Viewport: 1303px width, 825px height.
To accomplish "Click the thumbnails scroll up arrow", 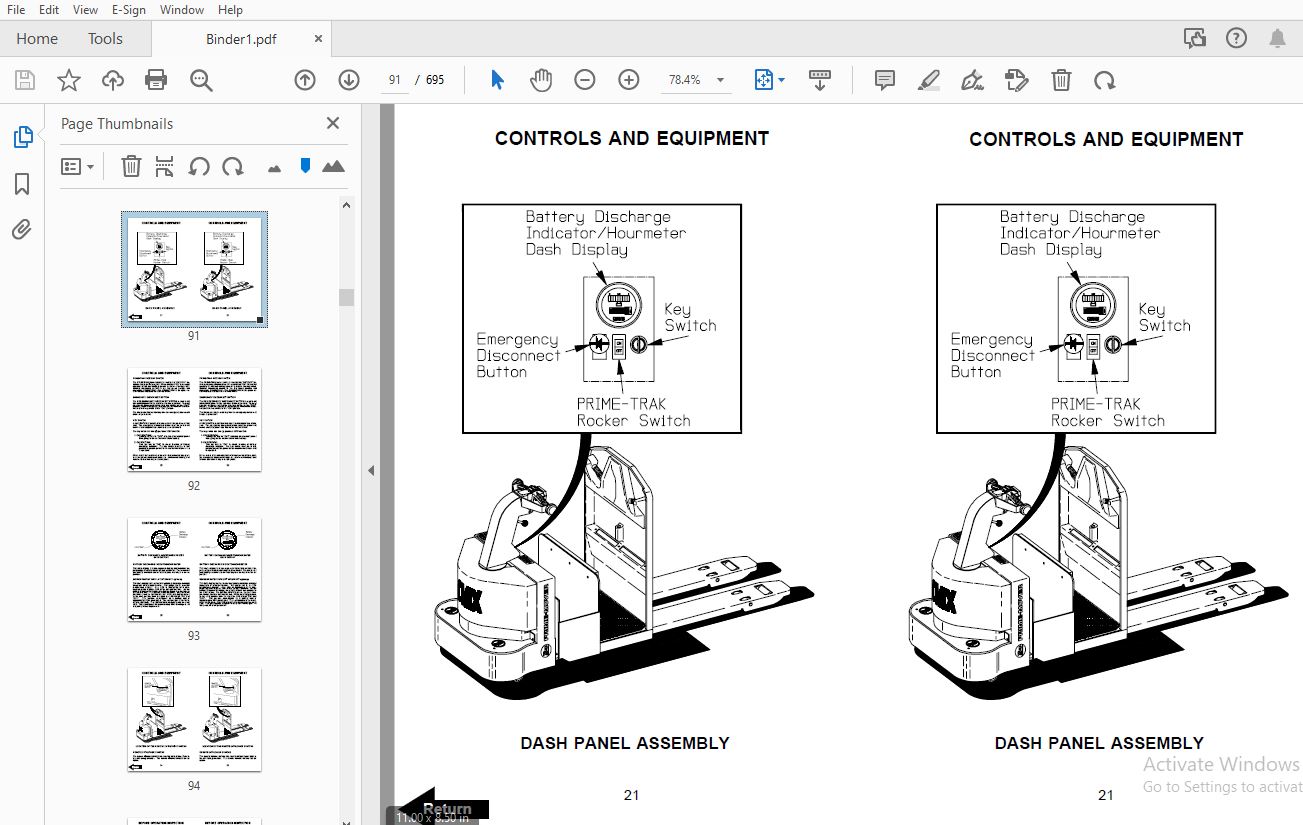I will click(x=346, y=206).
